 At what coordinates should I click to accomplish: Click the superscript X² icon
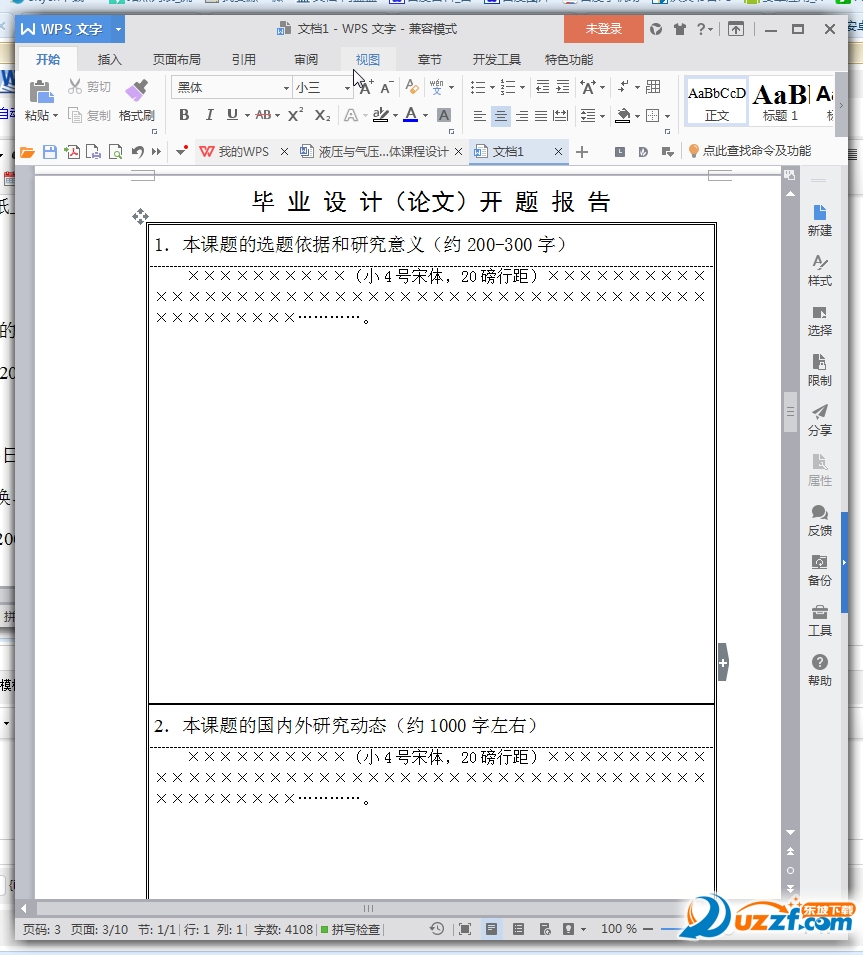coord(295,116)
